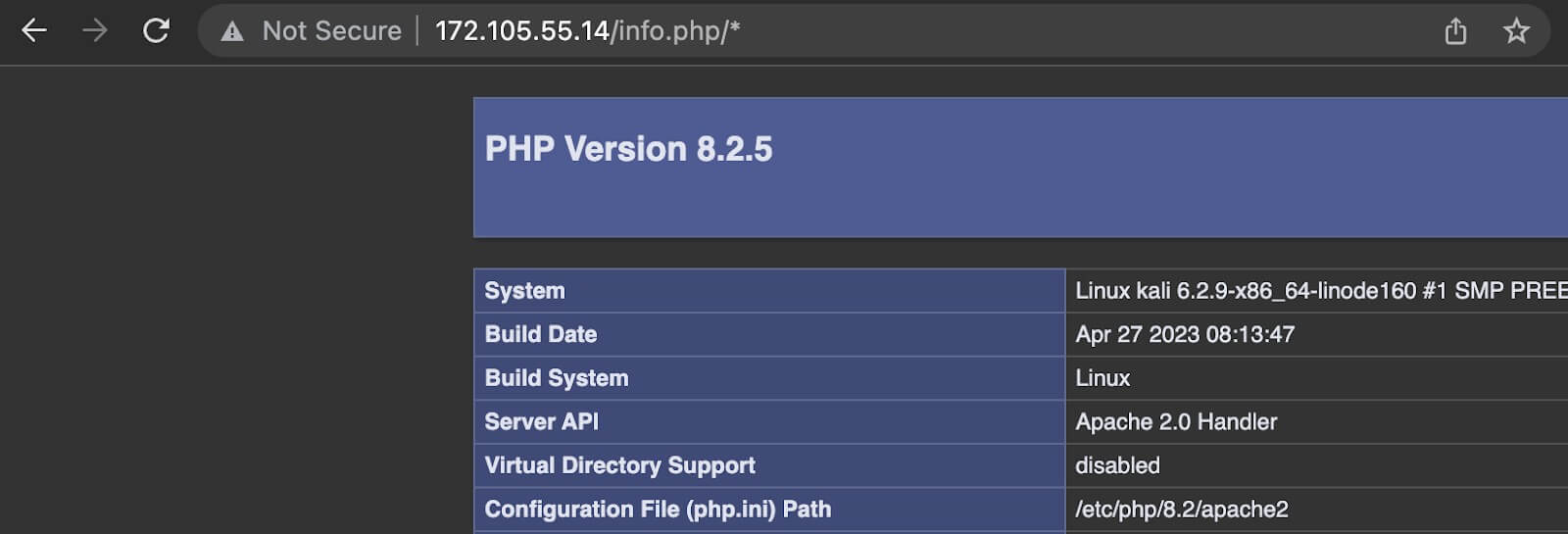Click the Not Secure label in address bar
The height and width of the screenshot is (534, 1568).
[331, 31]
